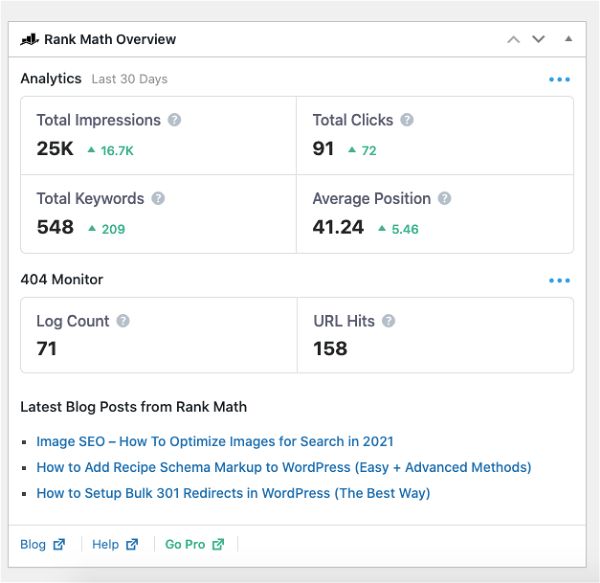The height and width of the screenshot is (583, 600).
Task: Click the Last 30 Days label
Action: (130, 79)
